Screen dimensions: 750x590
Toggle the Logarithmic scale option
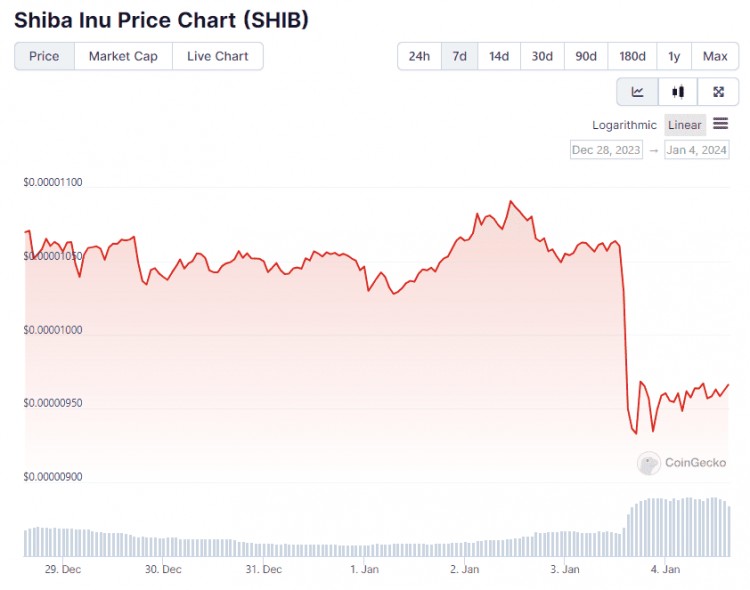tap(624, 125)
